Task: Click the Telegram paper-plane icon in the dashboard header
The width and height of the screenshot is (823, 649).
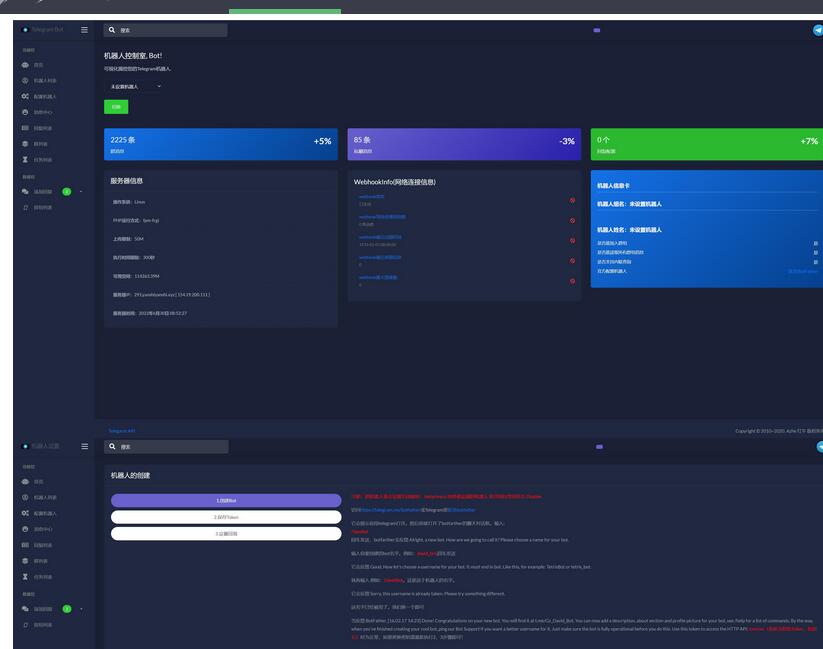Action: coord(818,30)
